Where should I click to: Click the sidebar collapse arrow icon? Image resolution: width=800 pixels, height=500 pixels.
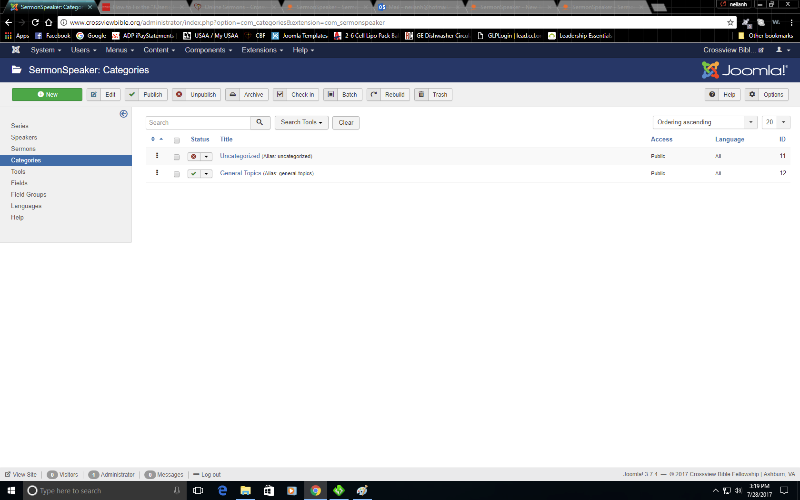point(123,114)
